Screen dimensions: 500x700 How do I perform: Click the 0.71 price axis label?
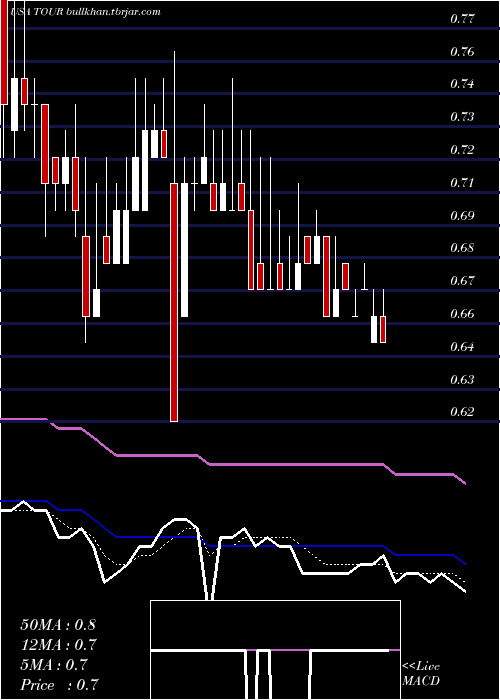462,183
